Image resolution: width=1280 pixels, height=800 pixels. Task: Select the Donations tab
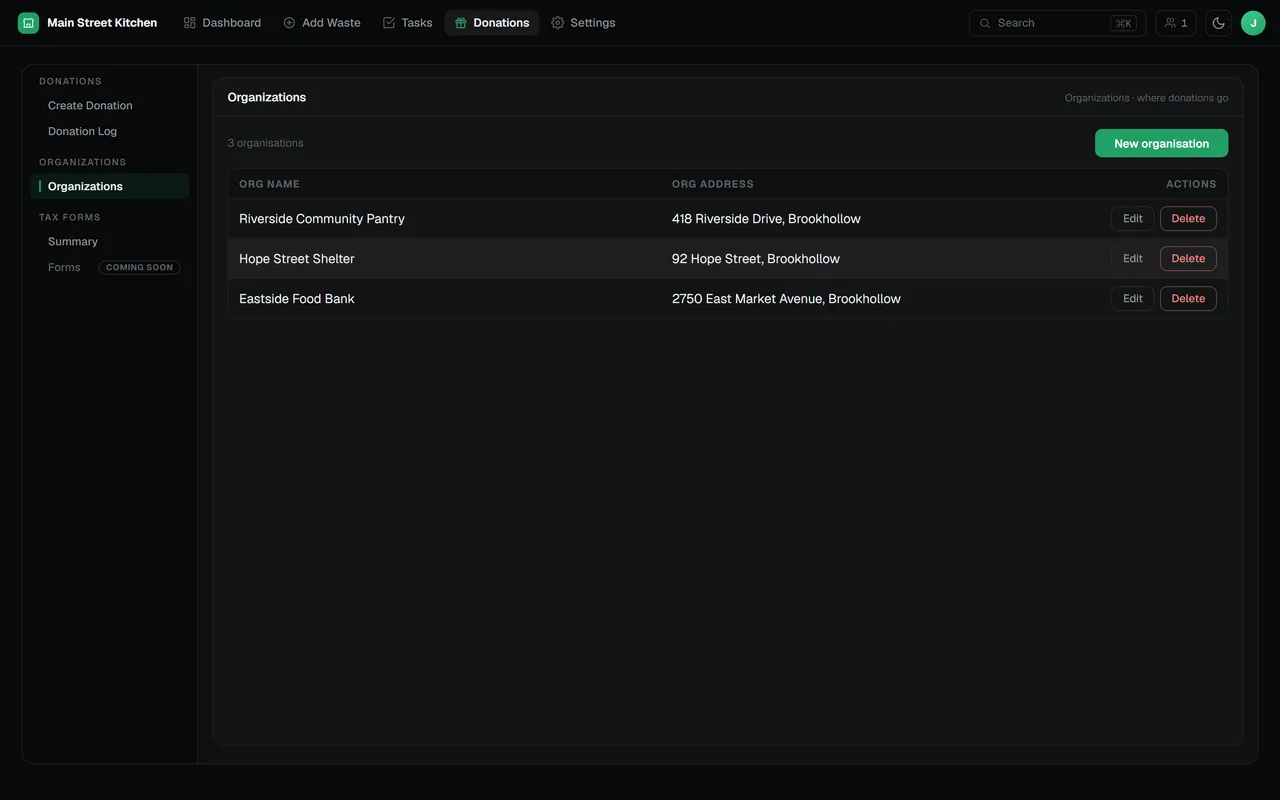492,23
